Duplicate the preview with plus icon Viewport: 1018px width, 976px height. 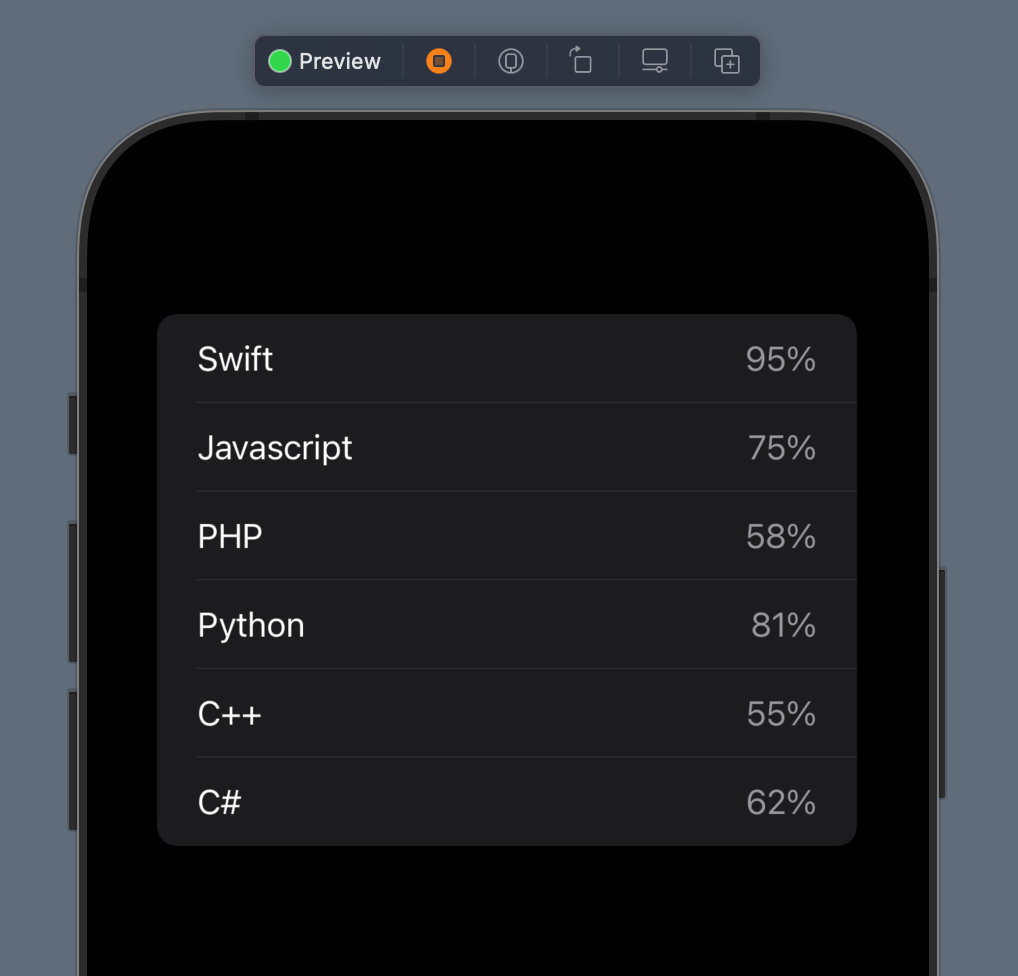click(x=726, y=61)
